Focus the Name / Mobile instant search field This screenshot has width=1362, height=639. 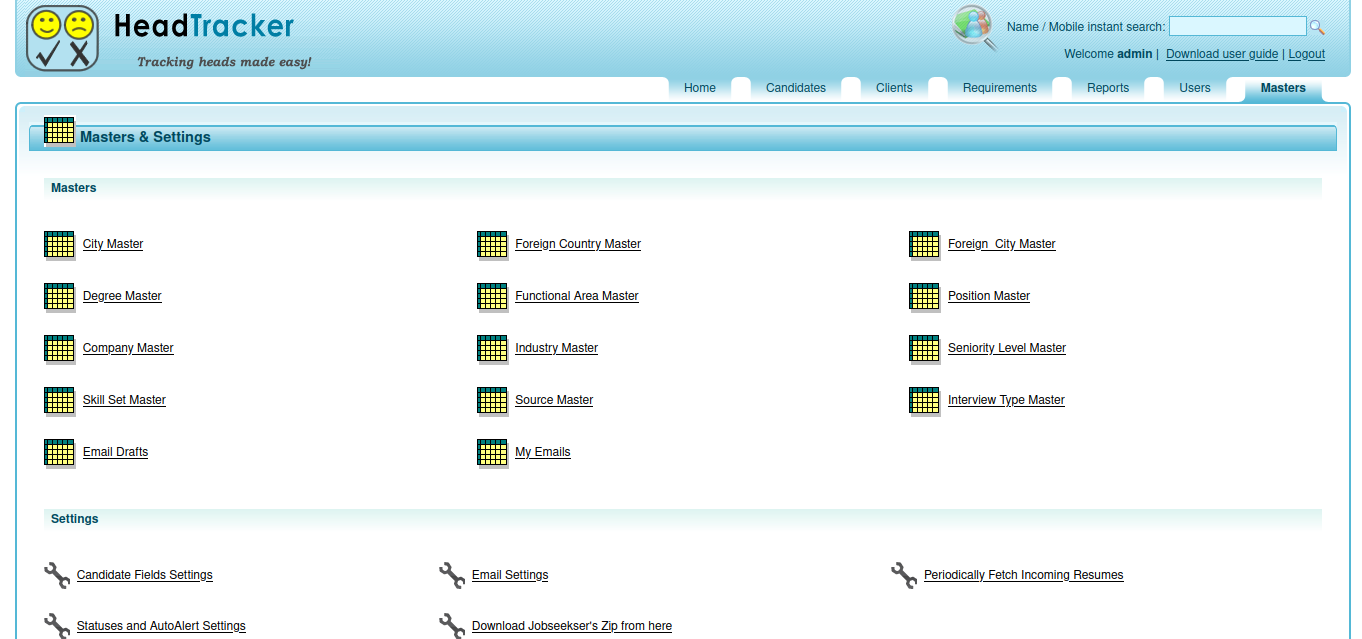1238,26
